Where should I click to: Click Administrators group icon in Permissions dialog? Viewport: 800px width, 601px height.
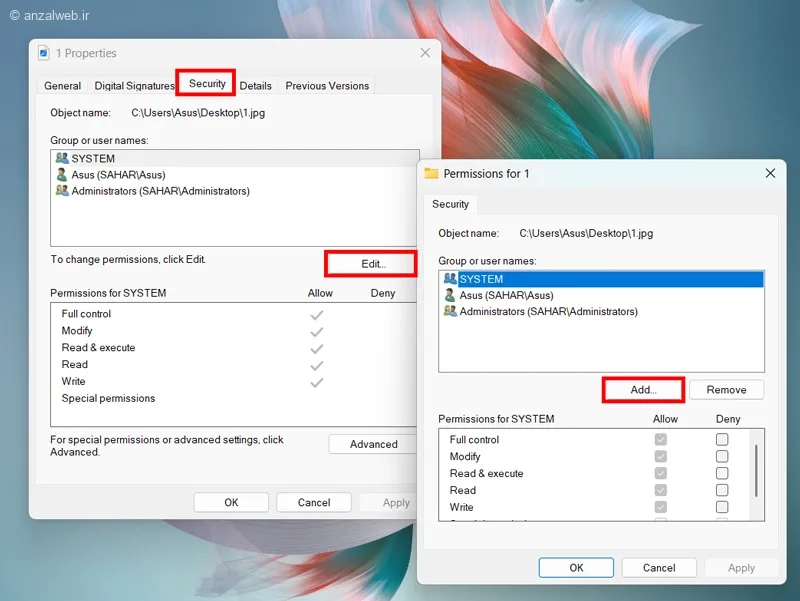(450, 311)
